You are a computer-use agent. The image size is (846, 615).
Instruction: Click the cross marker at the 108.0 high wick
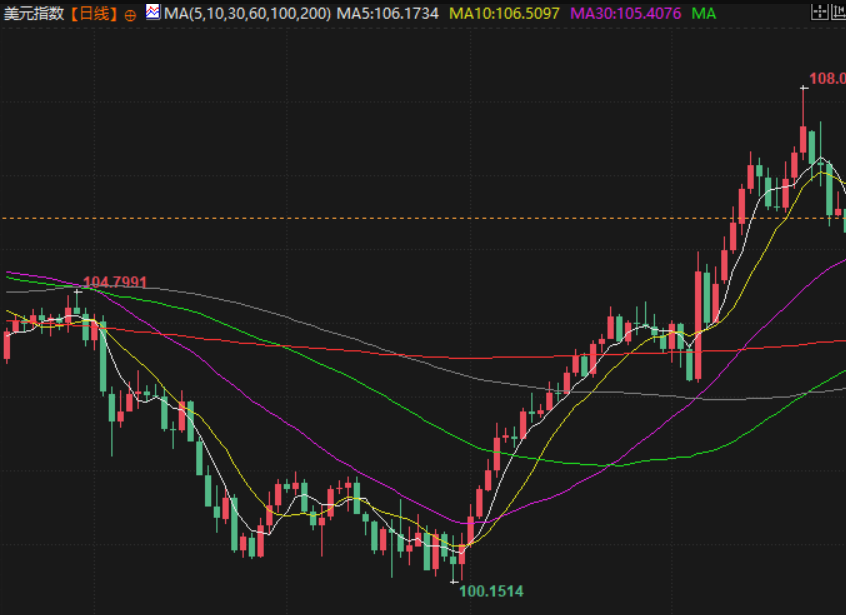click(x=803, y=89)
